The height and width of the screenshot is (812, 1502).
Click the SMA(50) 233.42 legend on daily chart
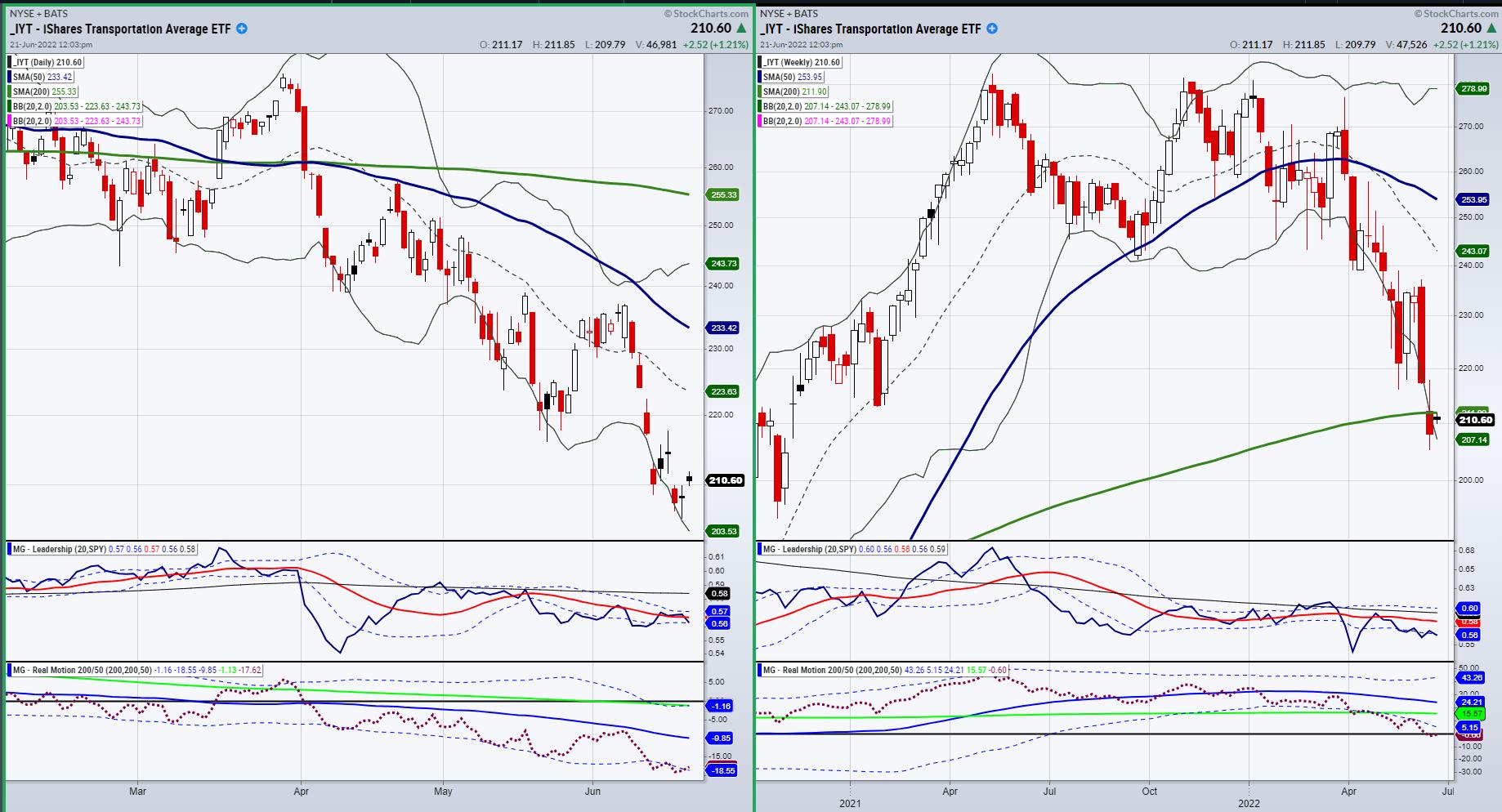pyautogui.click(x=42, y=77)
